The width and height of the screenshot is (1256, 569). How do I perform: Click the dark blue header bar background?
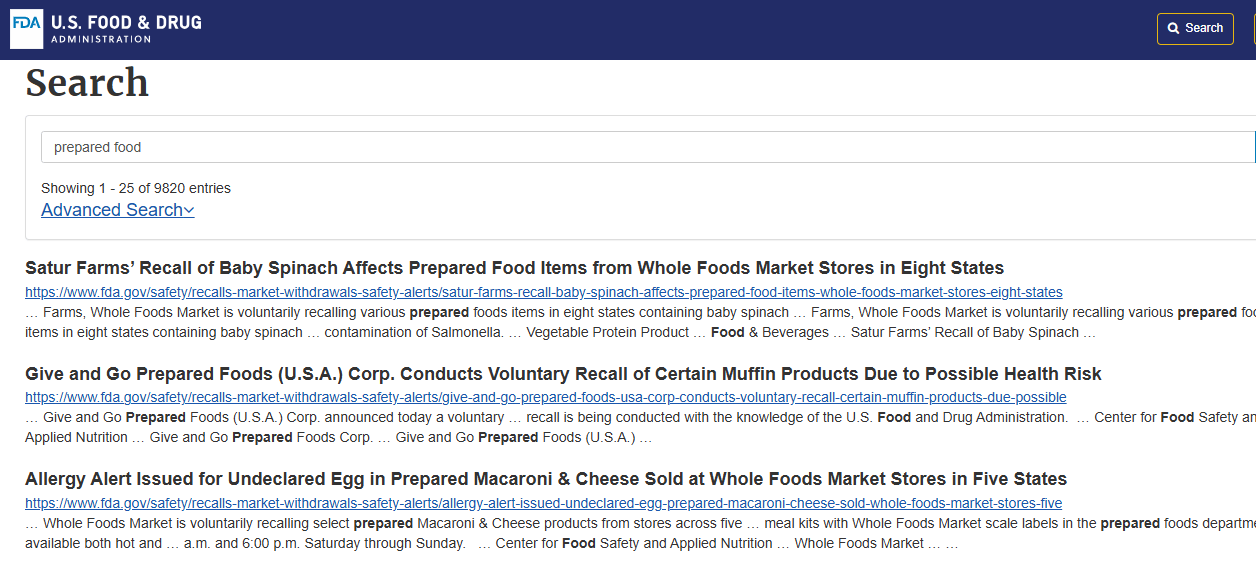click(650, 28)
